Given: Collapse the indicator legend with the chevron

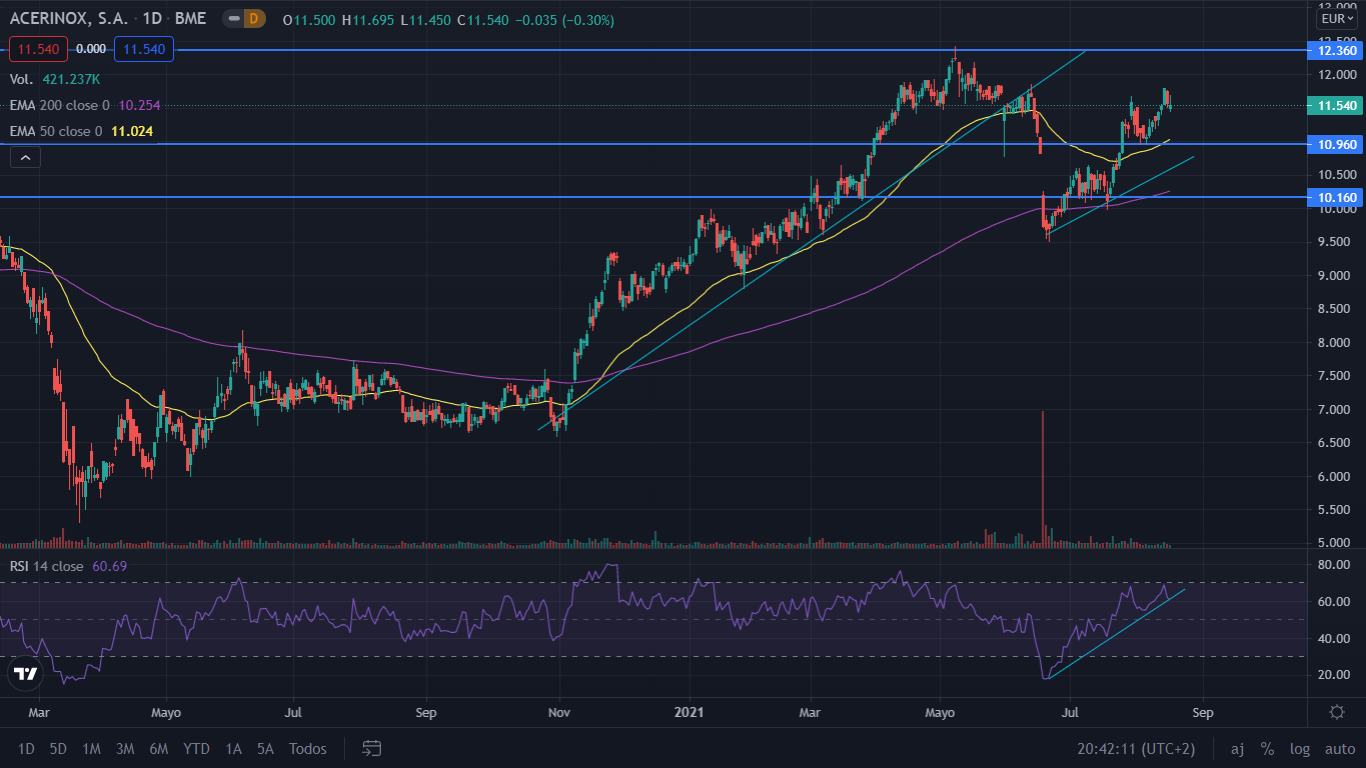Looking at the screenshot, I should pyautogui.click(x=25, y=156).
